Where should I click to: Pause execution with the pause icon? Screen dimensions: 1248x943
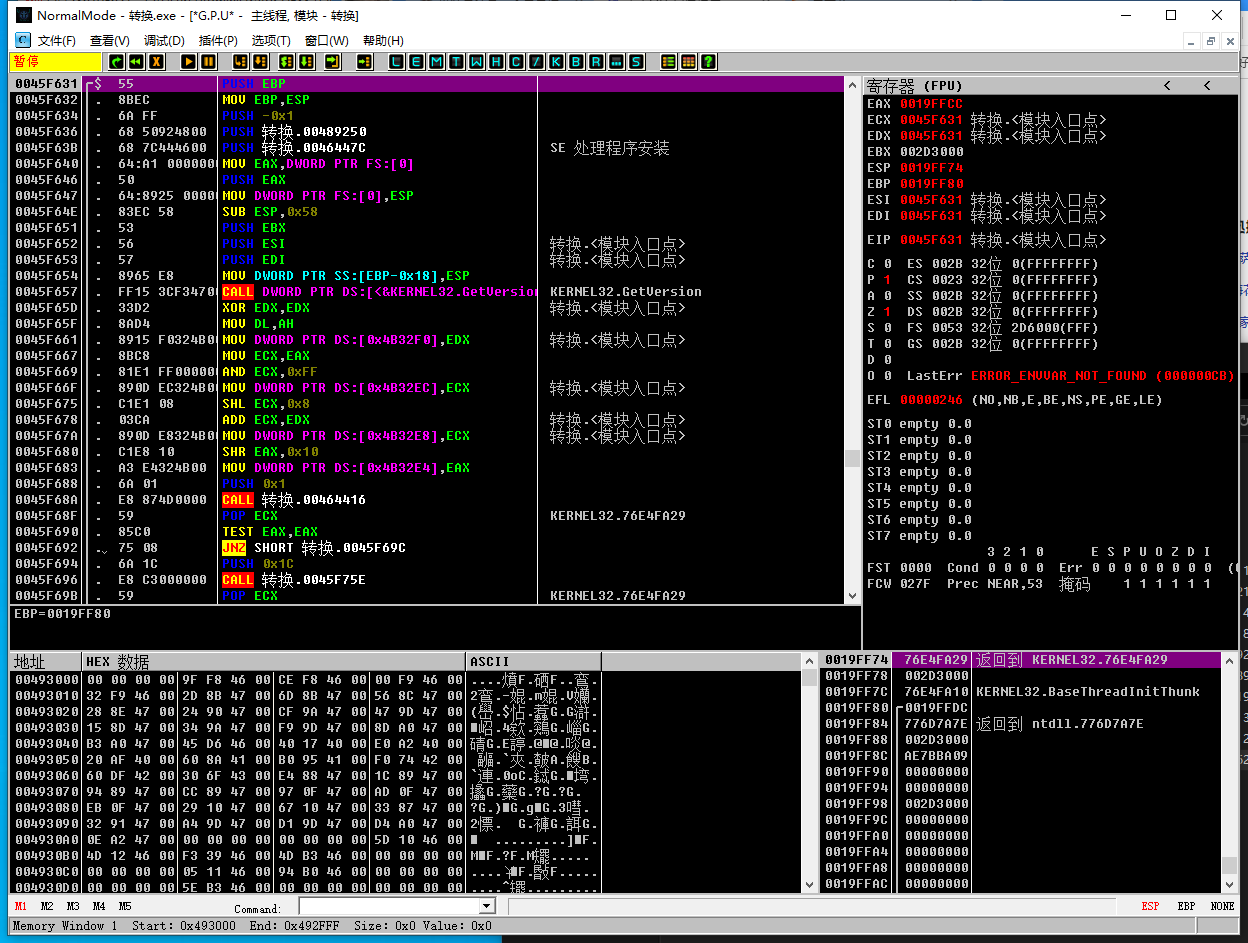(208, 62)
